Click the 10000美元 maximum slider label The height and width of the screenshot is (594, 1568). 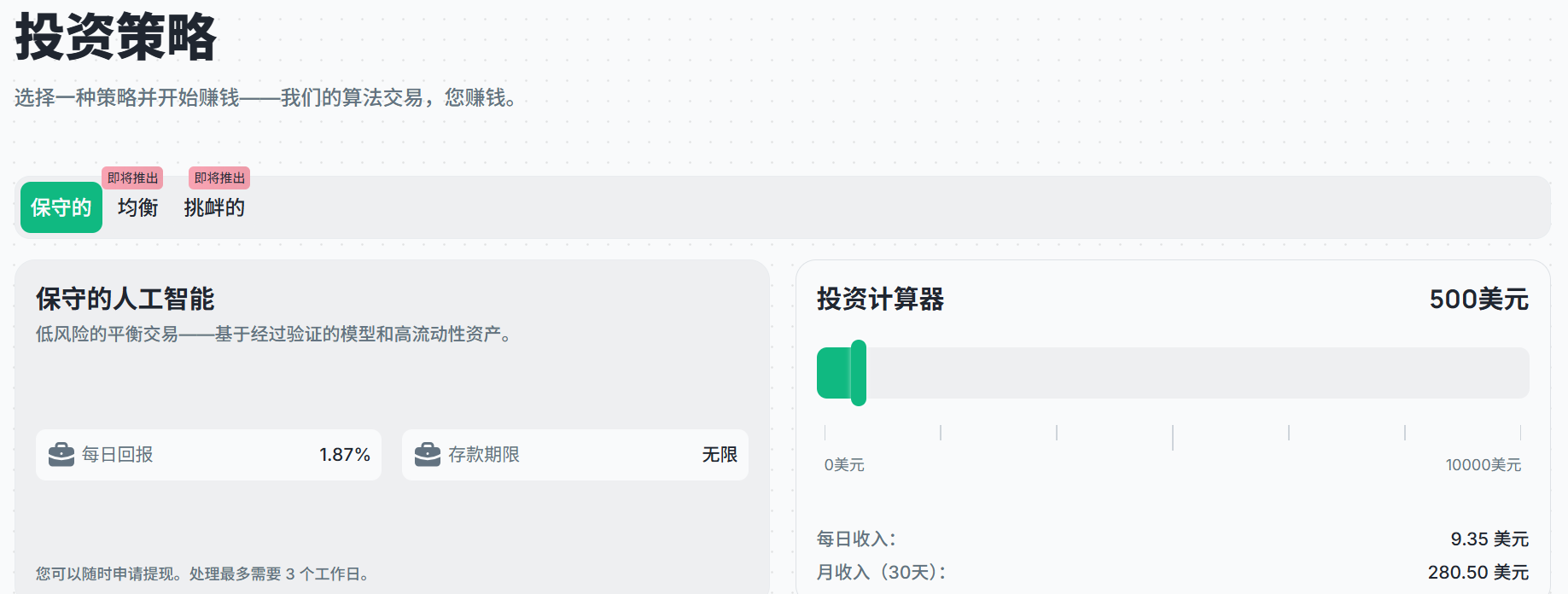tap(1483, 465)
